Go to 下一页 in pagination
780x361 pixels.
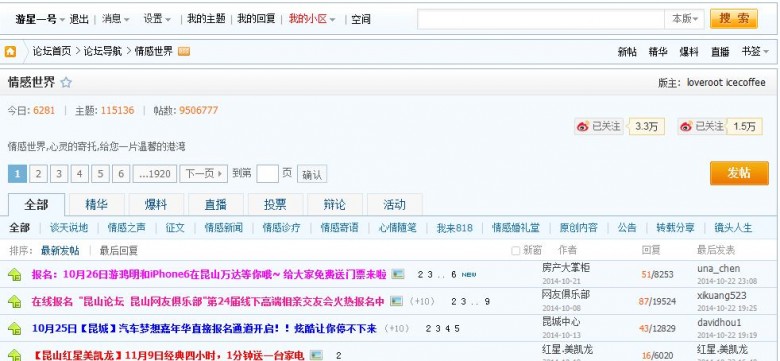point(203,174)
